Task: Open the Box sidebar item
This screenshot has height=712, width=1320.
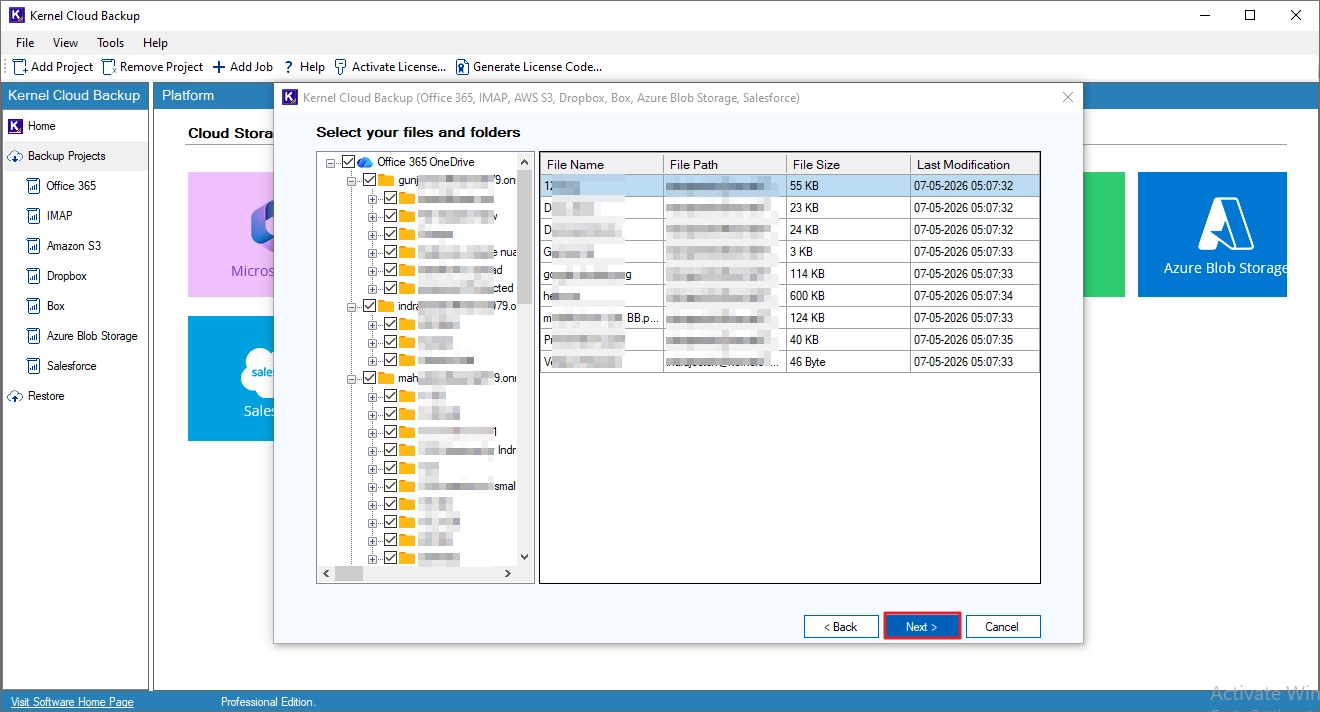Action: click(x=55, y=306)
